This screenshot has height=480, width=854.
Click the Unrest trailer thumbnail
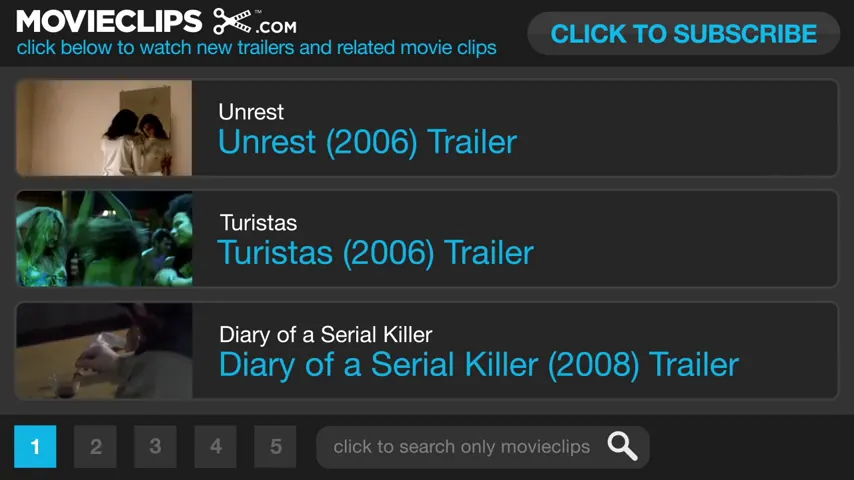click(104, 128)
